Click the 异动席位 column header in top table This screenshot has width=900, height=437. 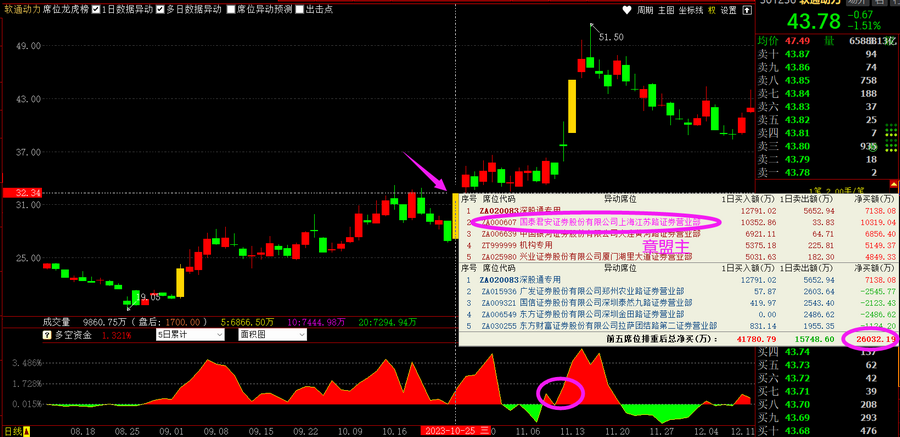620,199
